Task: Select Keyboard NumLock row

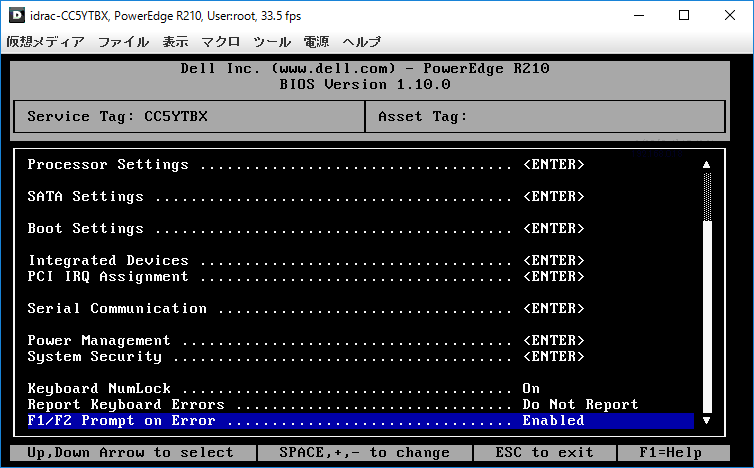Action: click(x=283, y=388)
